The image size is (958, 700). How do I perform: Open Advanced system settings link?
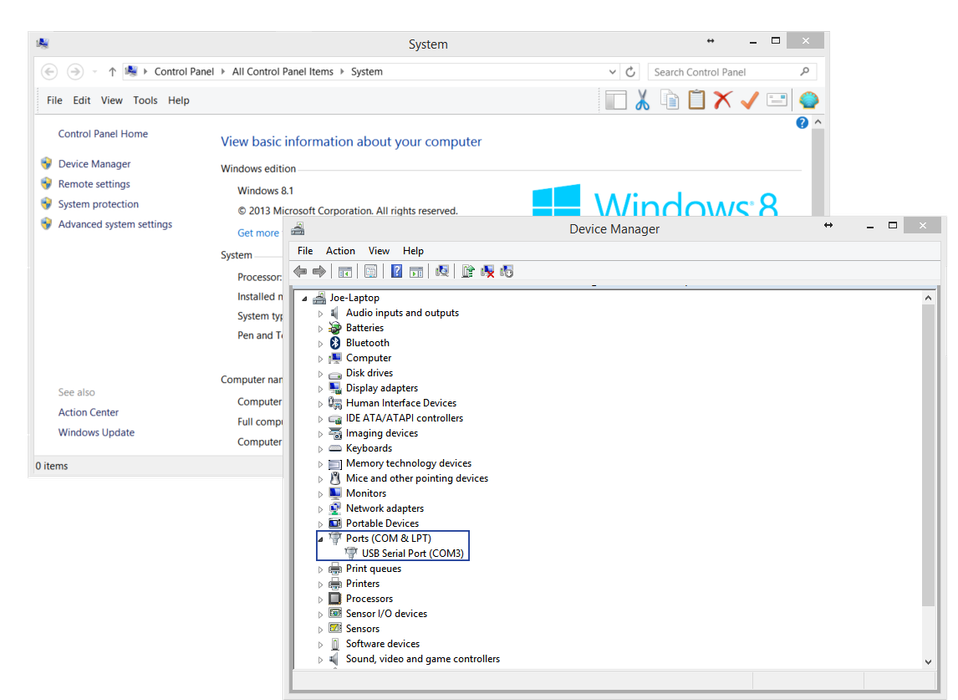tap(115, 224)
